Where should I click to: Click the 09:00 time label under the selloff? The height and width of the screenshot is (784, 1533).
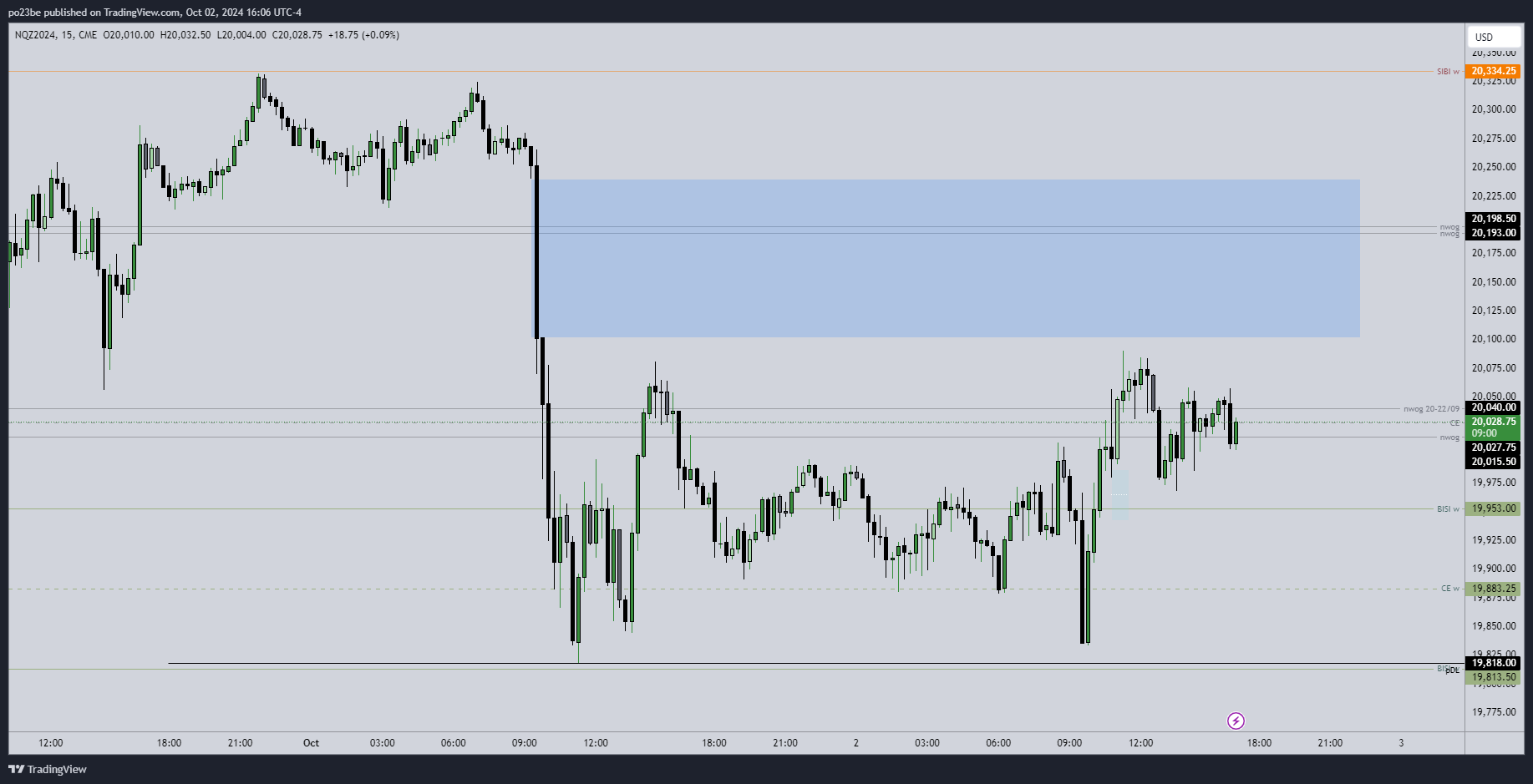coord(525,743)
